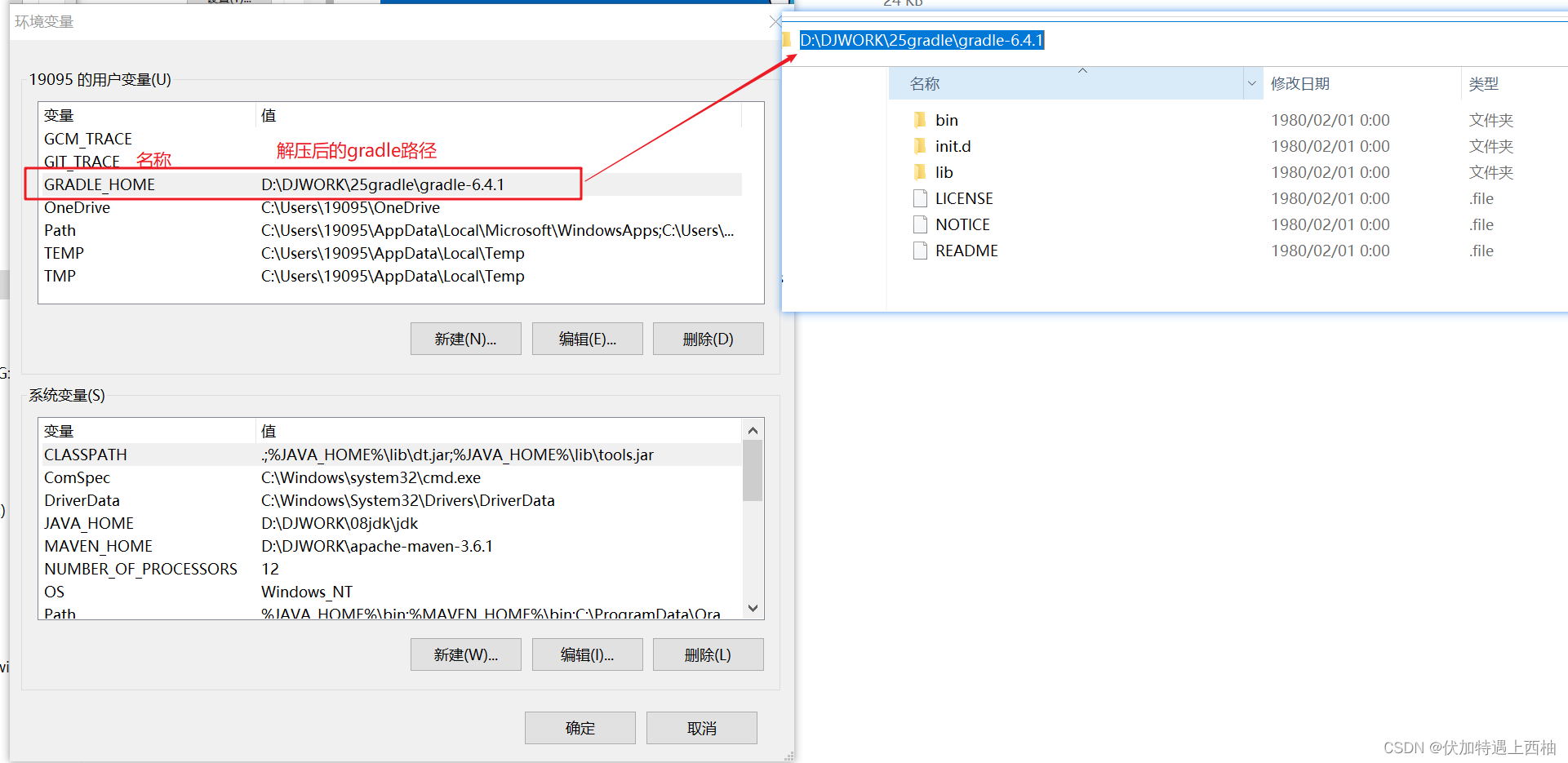Click value D:\DJWORK\apache-maven-3.6.1
The image size is (1568, 763).
pos(377,546)
